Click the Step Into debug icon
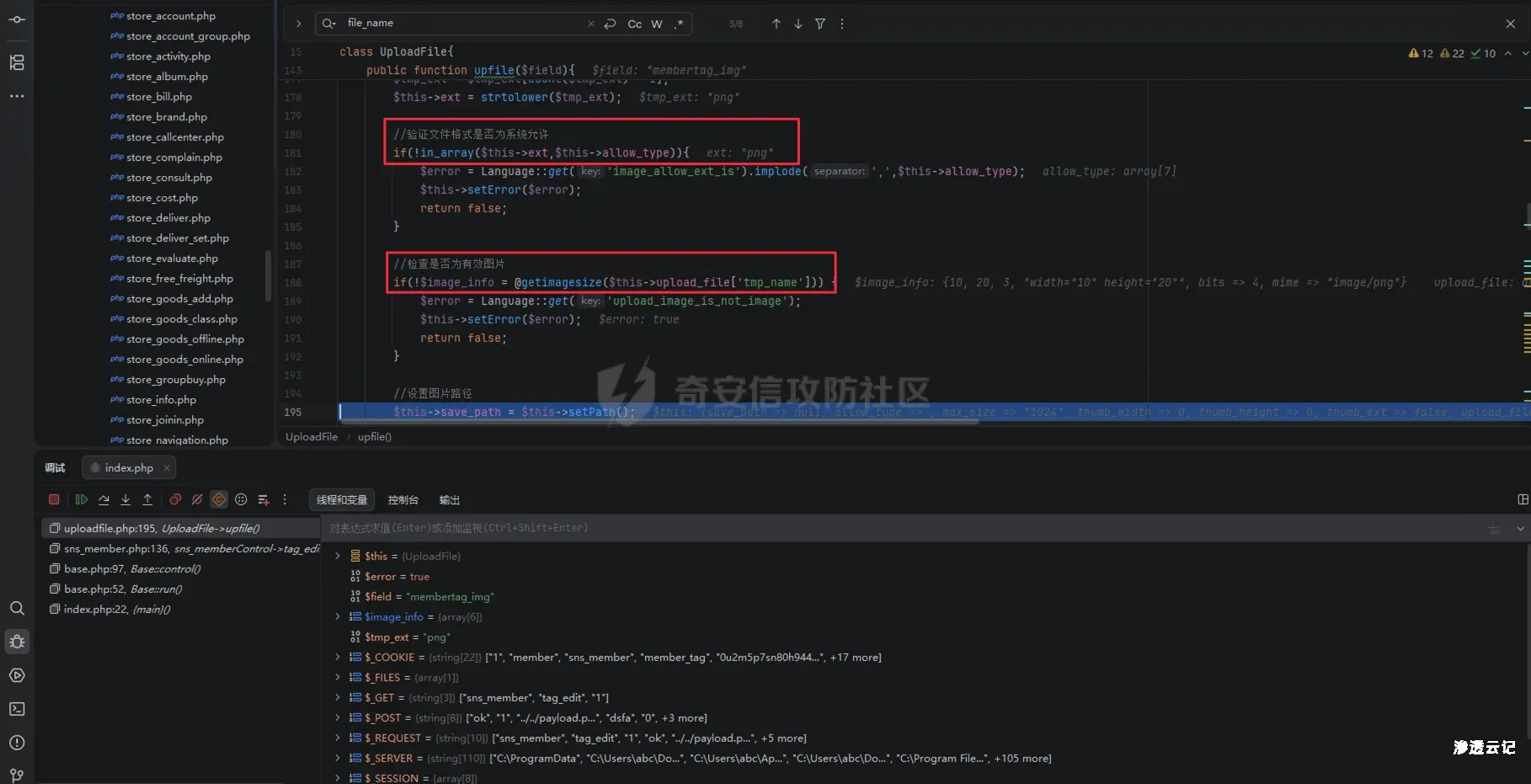 pos(125,499)
